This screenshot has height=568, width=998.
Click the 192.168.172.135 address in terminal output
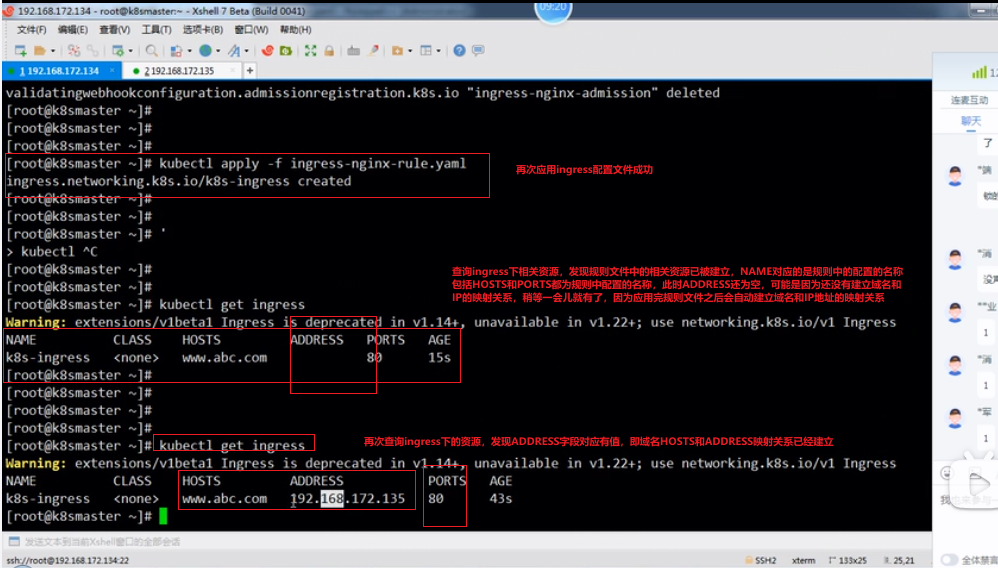[x=348, y=499]
